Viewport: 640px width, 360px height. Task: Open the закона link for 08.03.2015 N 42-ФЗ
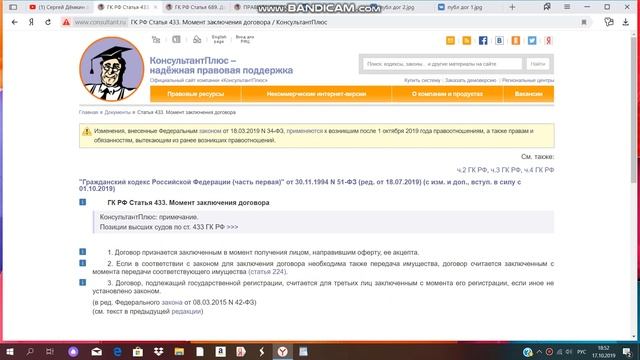pos(172,302)
